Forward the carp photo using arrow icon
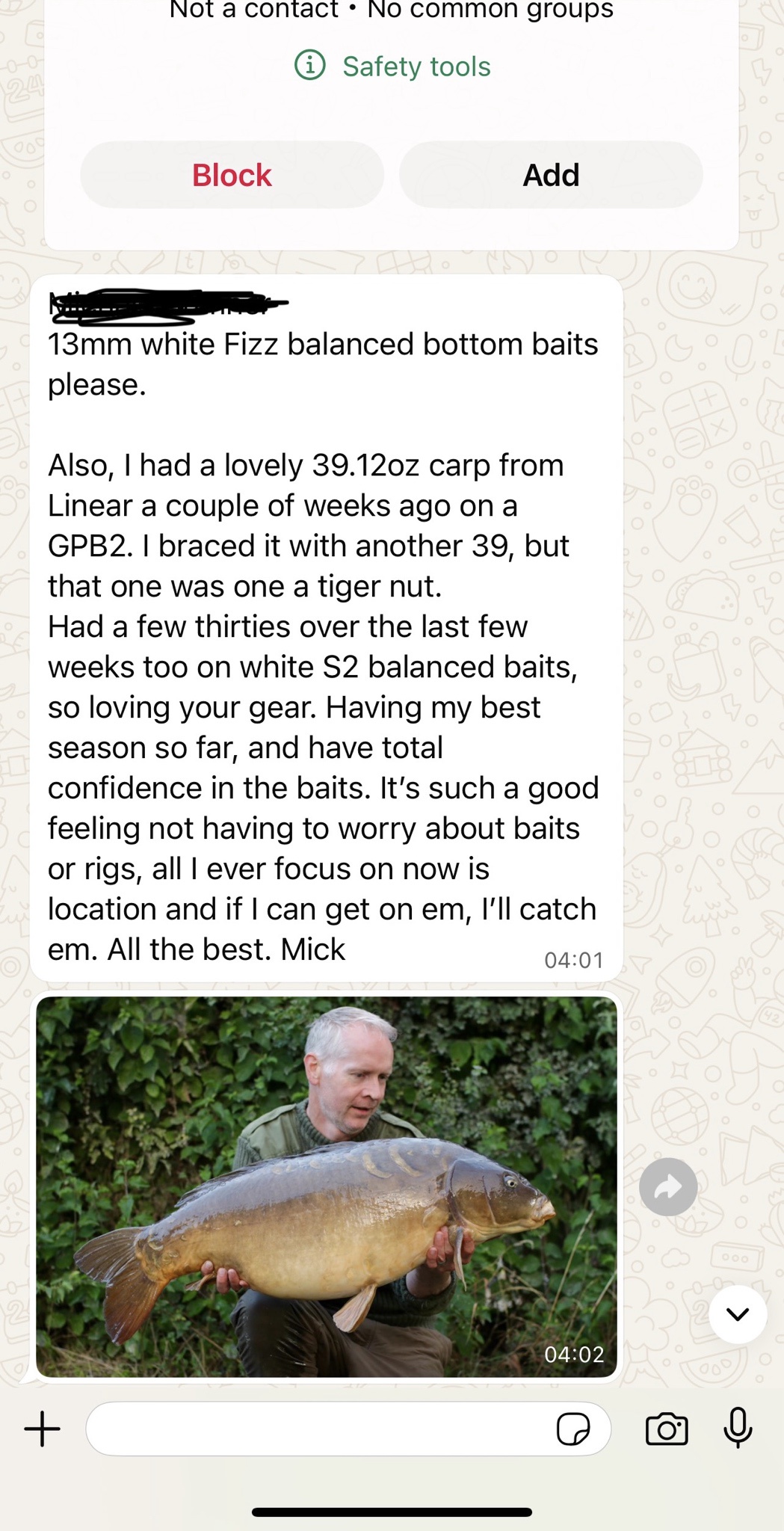Viewport: 784px width, 1531px height. 668,1186
